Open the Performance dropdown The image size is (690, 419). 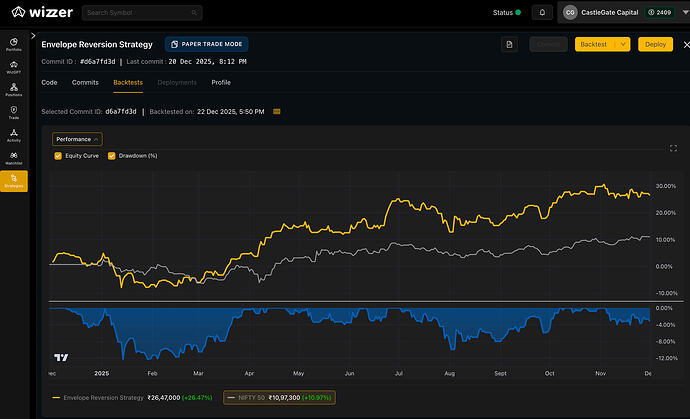pos(77,139)
